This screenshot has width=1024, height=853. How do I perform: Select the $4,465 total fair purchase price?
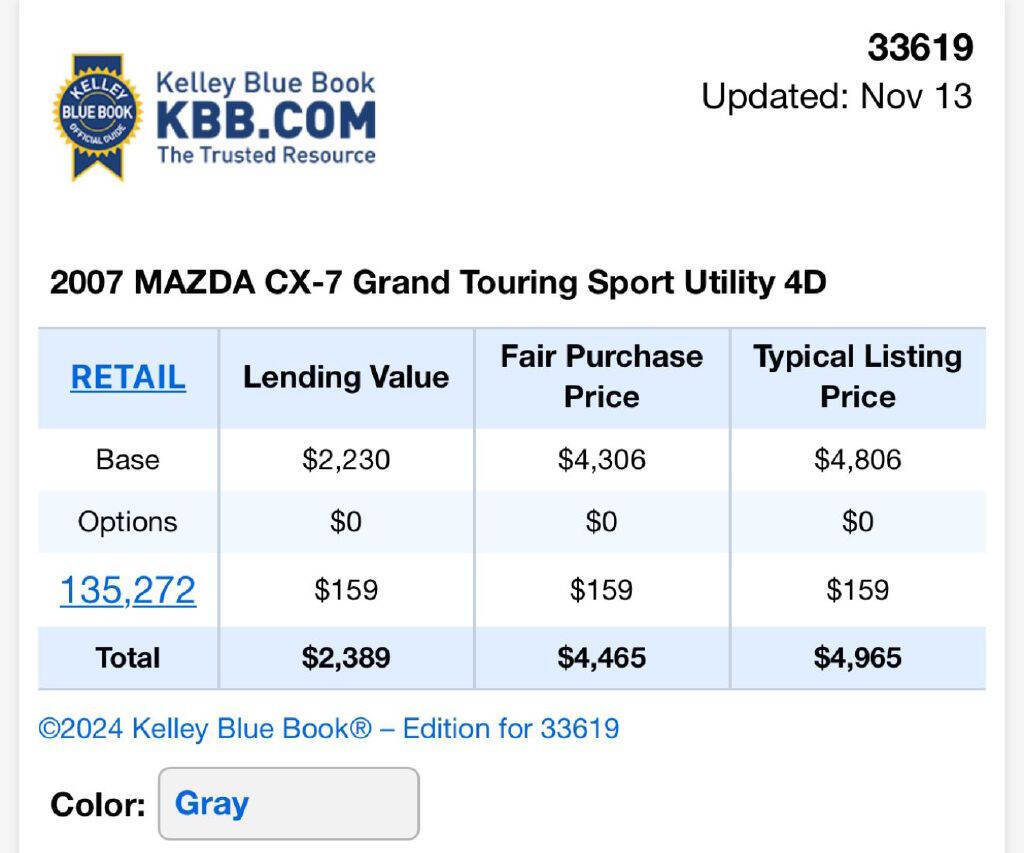click(x=601, y=658)
